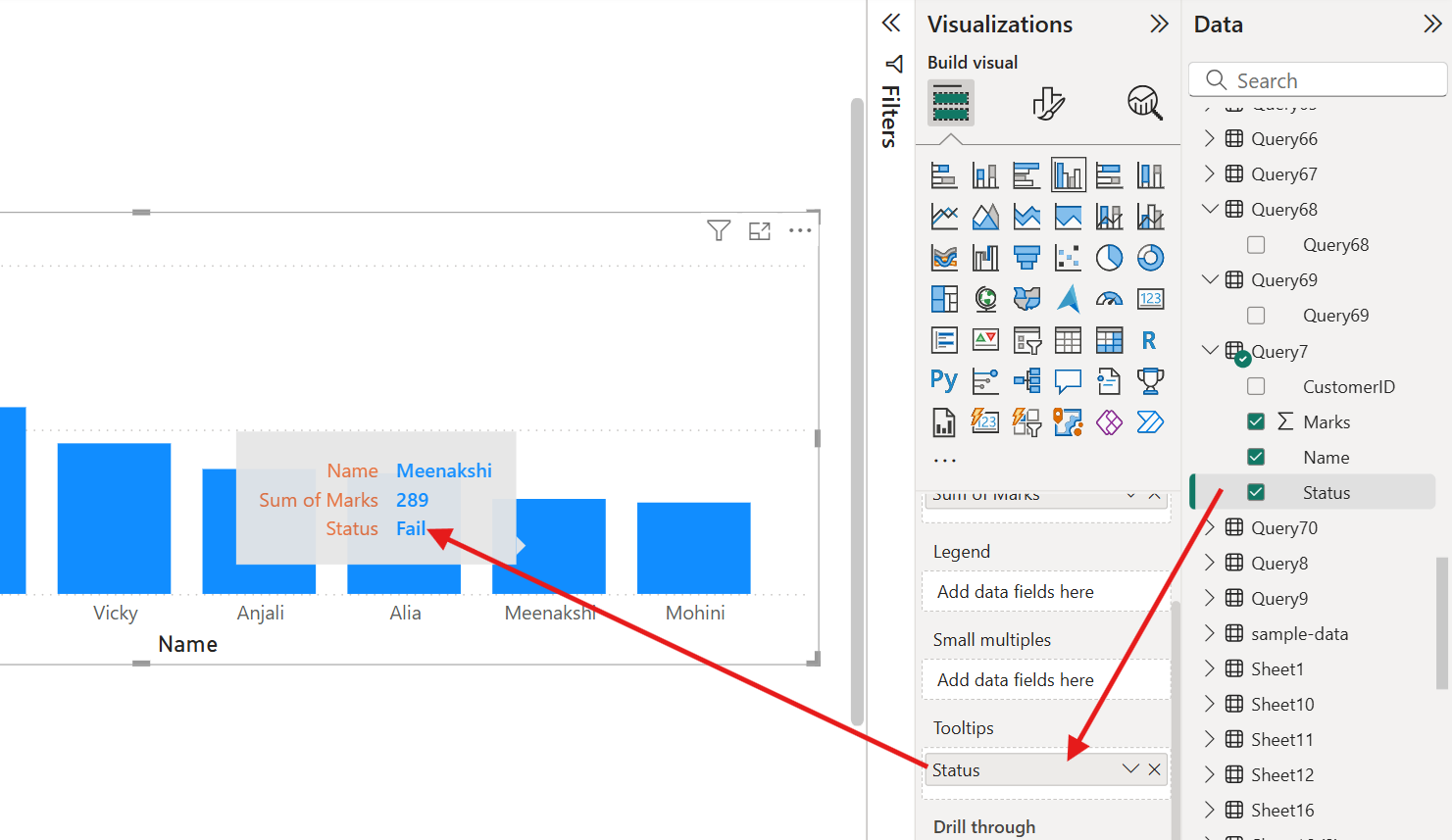Uncheck the Status field checkbox

(1256, 493)
